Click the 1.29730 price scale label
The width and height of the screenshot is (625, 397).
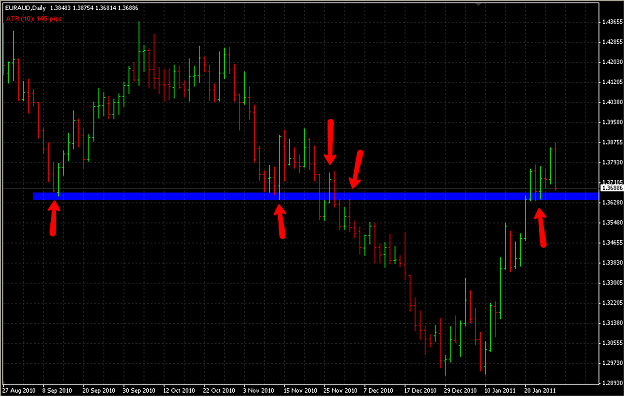click(x=612, y=363)
